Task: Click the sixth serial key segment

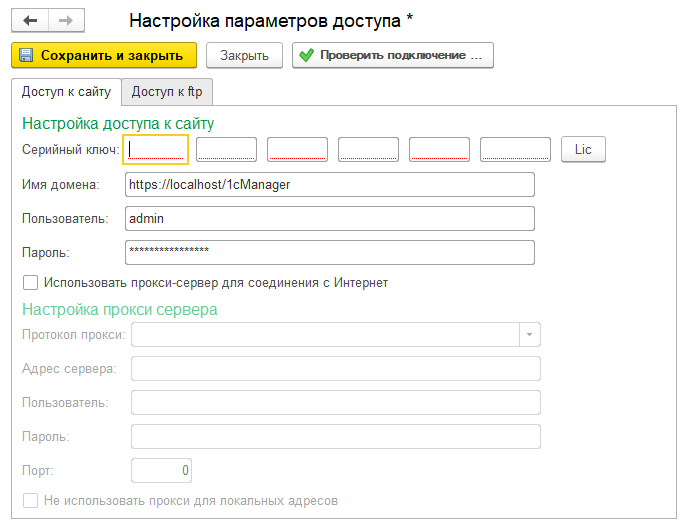Action: [515, 149]
